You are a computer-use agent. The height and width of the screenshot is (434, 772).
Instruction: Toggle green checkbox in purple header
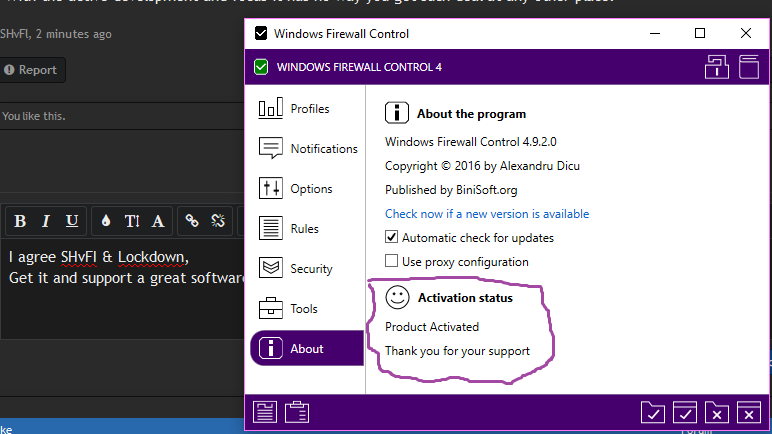click(x=261, y=67)
